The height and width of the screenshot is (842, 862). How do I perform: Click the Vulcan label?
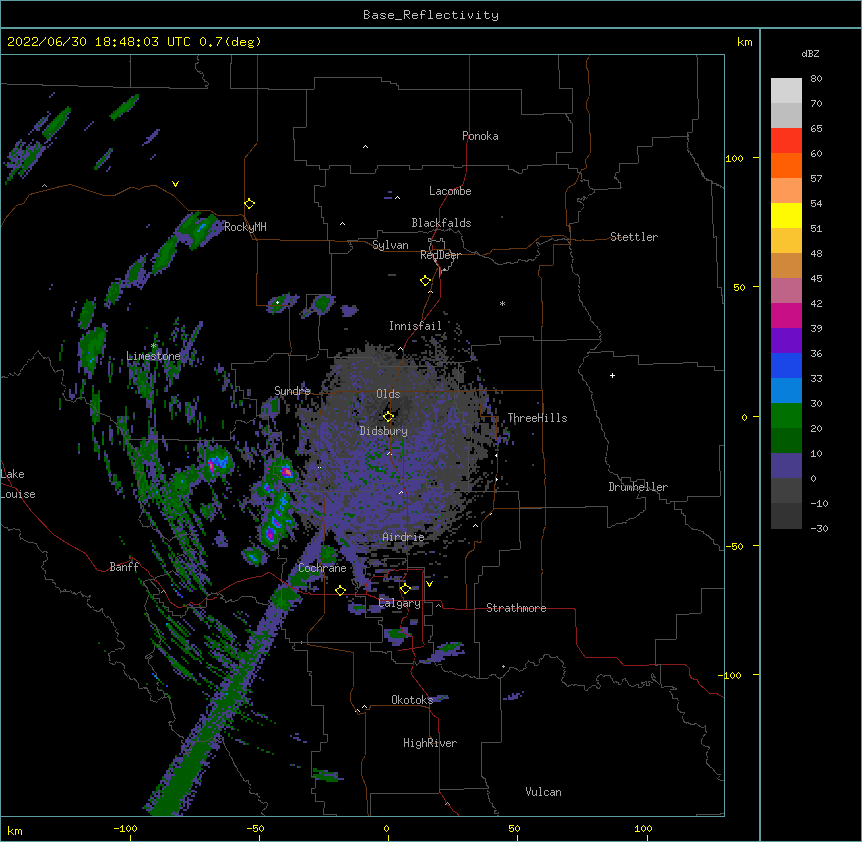pyautogui.click(x=543, y=792)
